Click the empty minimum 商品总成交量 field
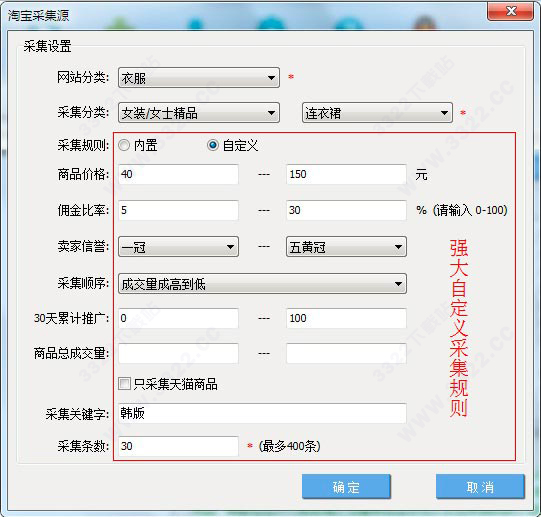541x517 pixels. (x=178, y=353)
